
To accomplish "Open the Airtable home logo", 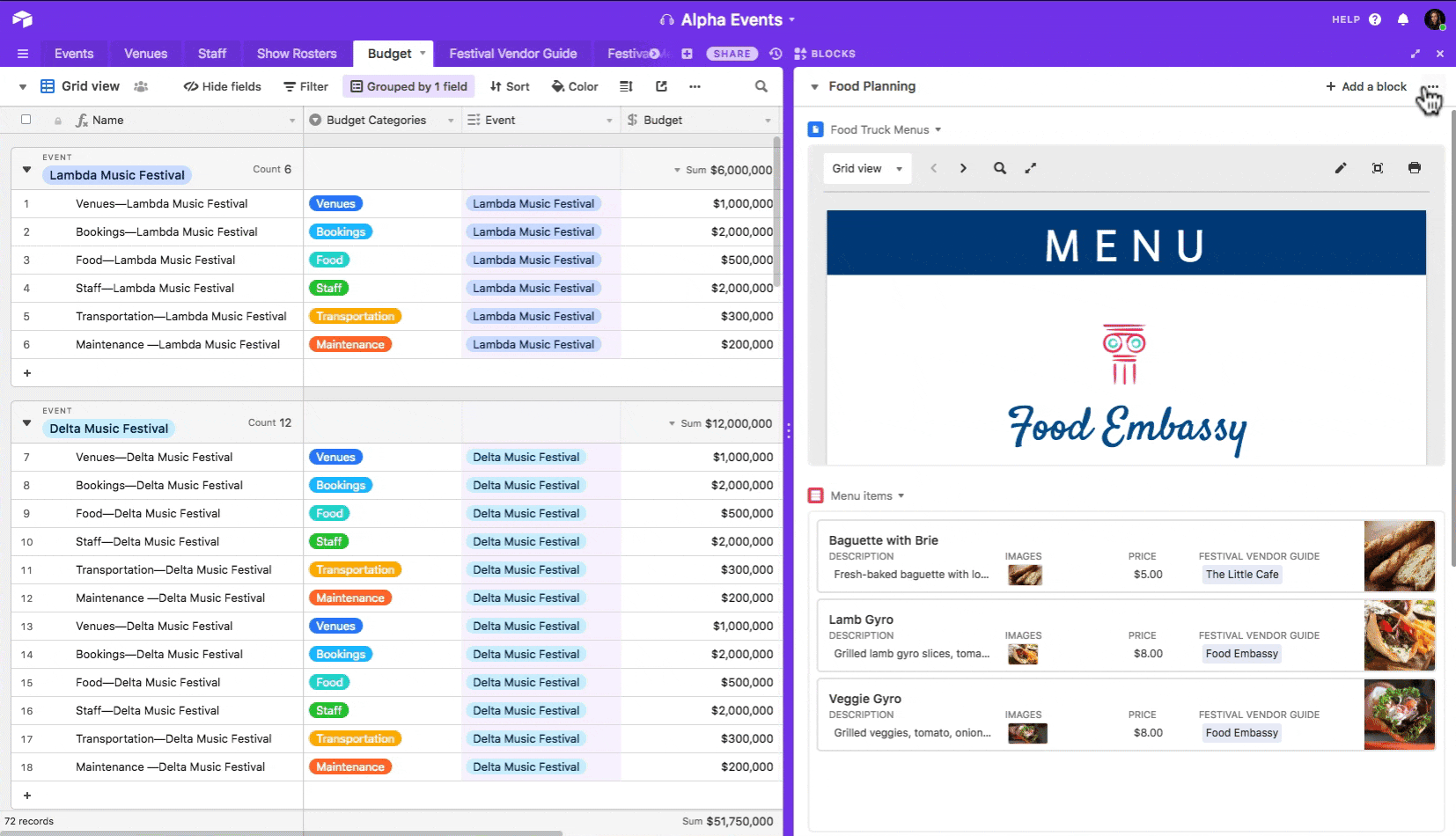I will [x=22, y=19].
